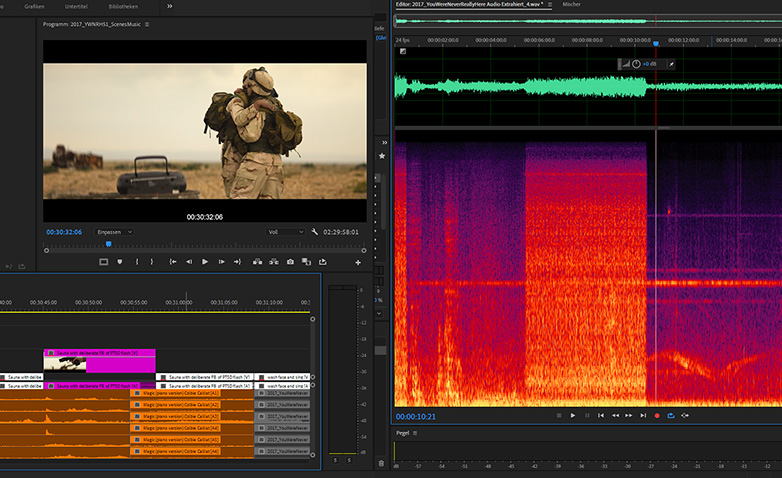
Task: Click the Extract button icon
Action: 274,262
